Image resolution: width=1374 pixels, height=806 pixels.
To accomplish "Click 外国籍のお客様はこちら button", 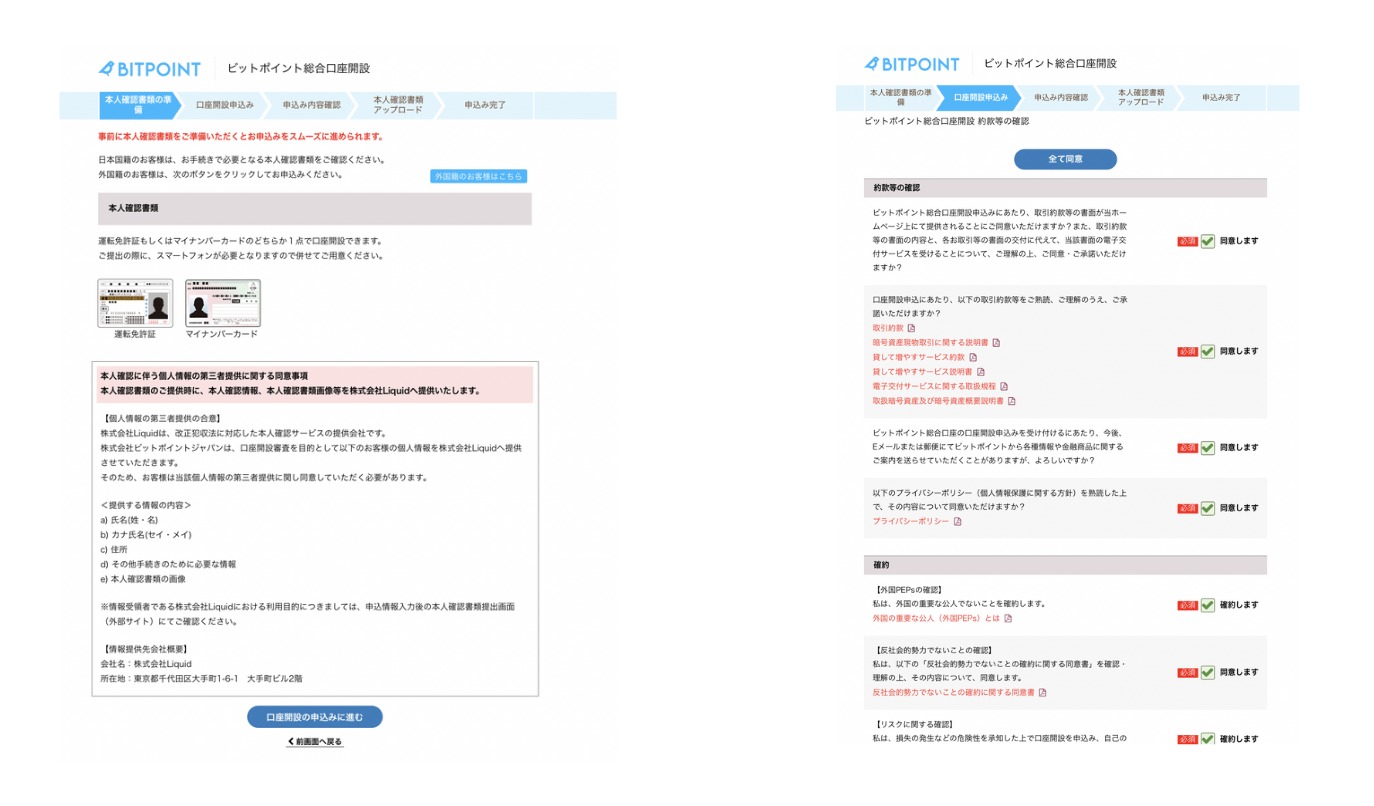I will 478,177.
